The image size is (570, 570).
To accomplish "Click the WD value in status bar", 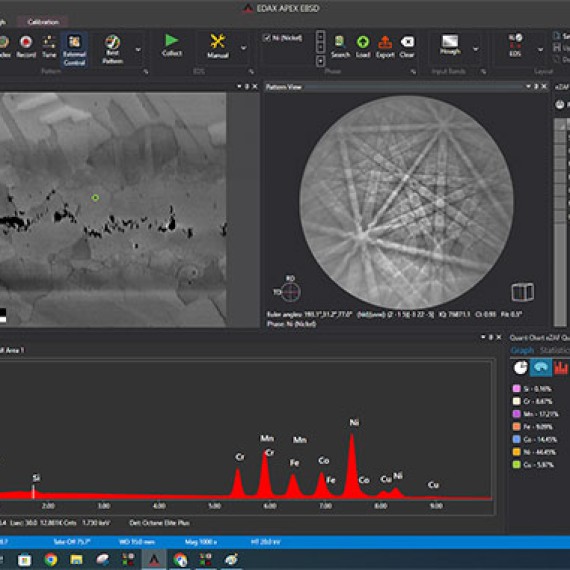I will coord(137,542).
